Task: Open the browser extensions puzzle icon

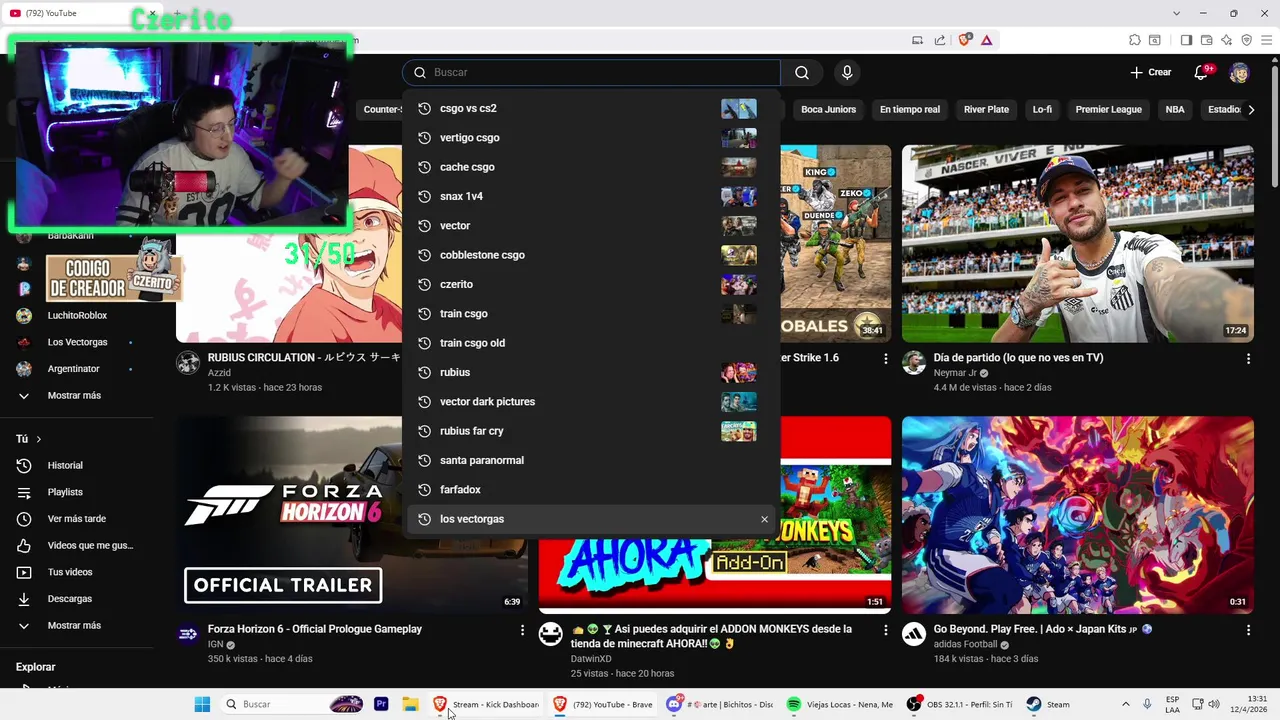Action: point(1135,40)
